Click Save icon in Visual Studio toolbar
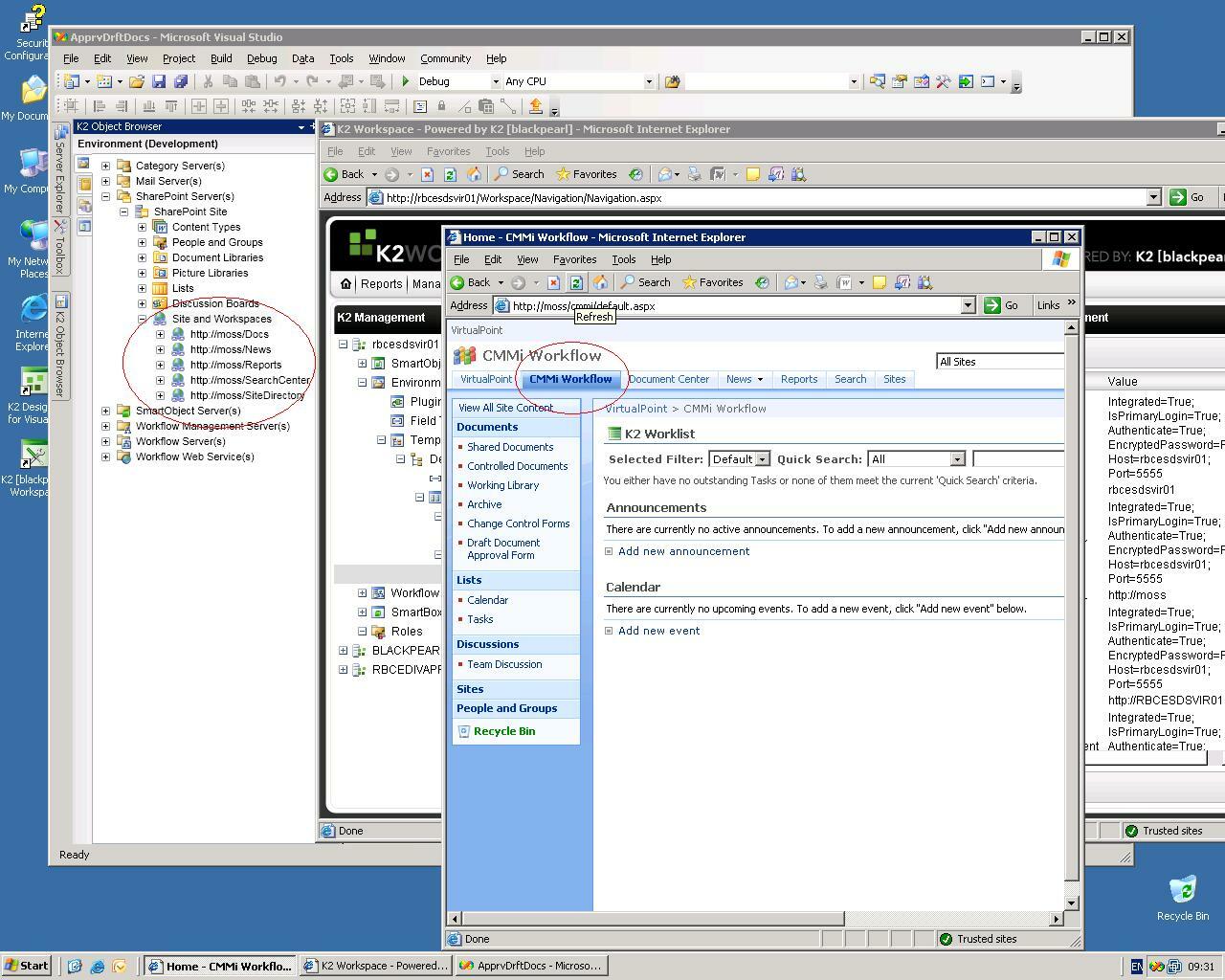Viewport: 1225px width, 980px height. point(159,81)
